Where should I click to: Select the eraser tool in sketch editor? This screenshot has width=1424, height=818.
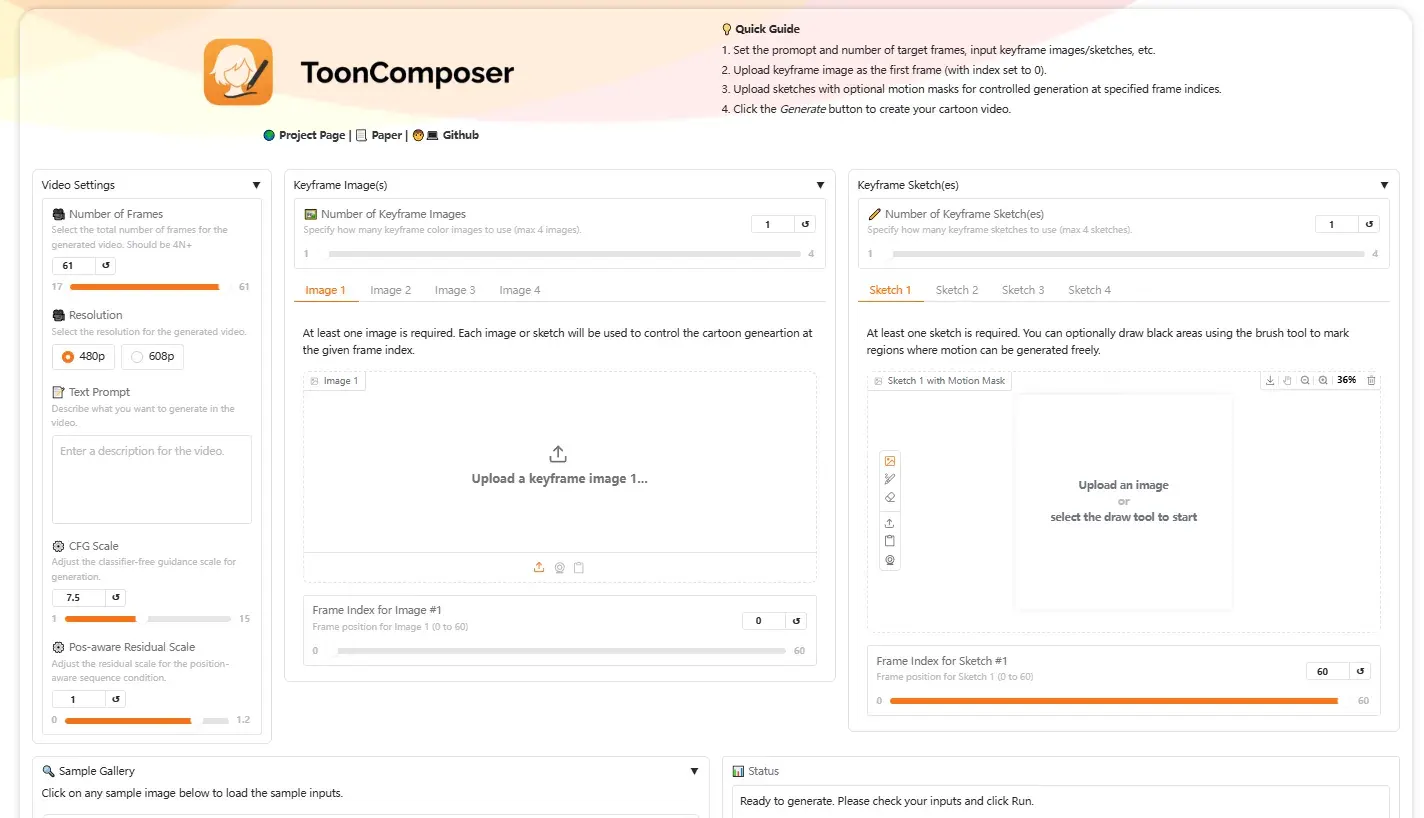point(890,497)
